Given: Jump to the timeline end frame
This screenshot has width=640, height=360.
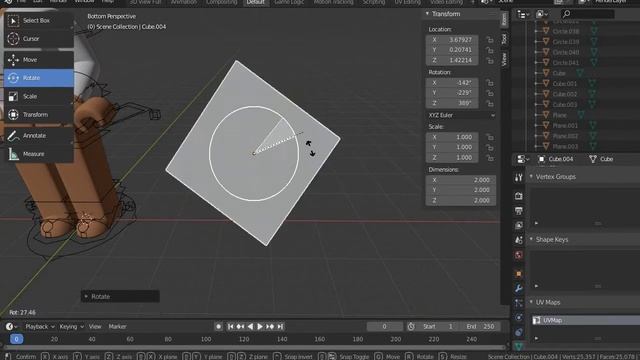Looking at the screenshot, I should [280, 327].
